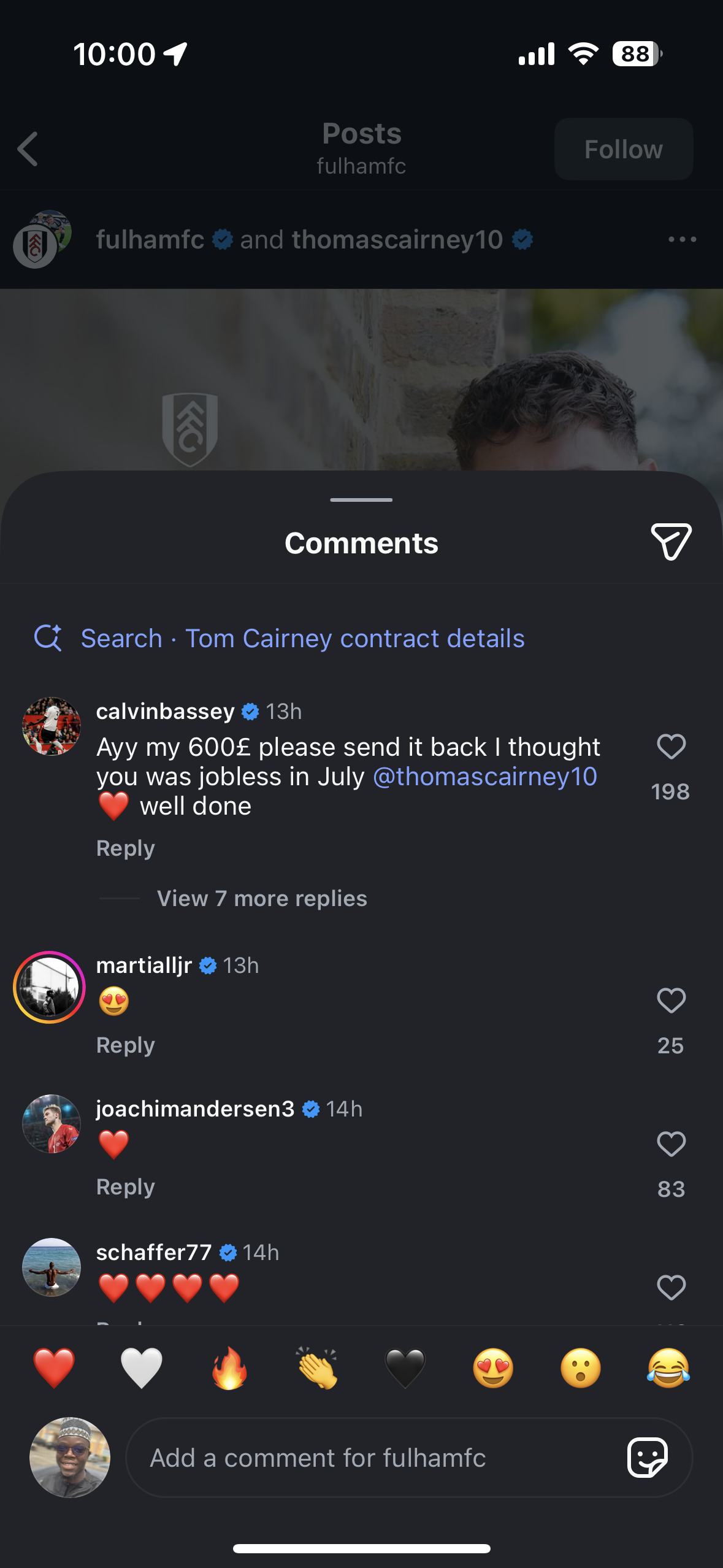Image resolution: width=723 pixels, height=1568 pixels.
Task: View 7 more replies under calvinbassey's comment
Action: [x=261, y=898]
